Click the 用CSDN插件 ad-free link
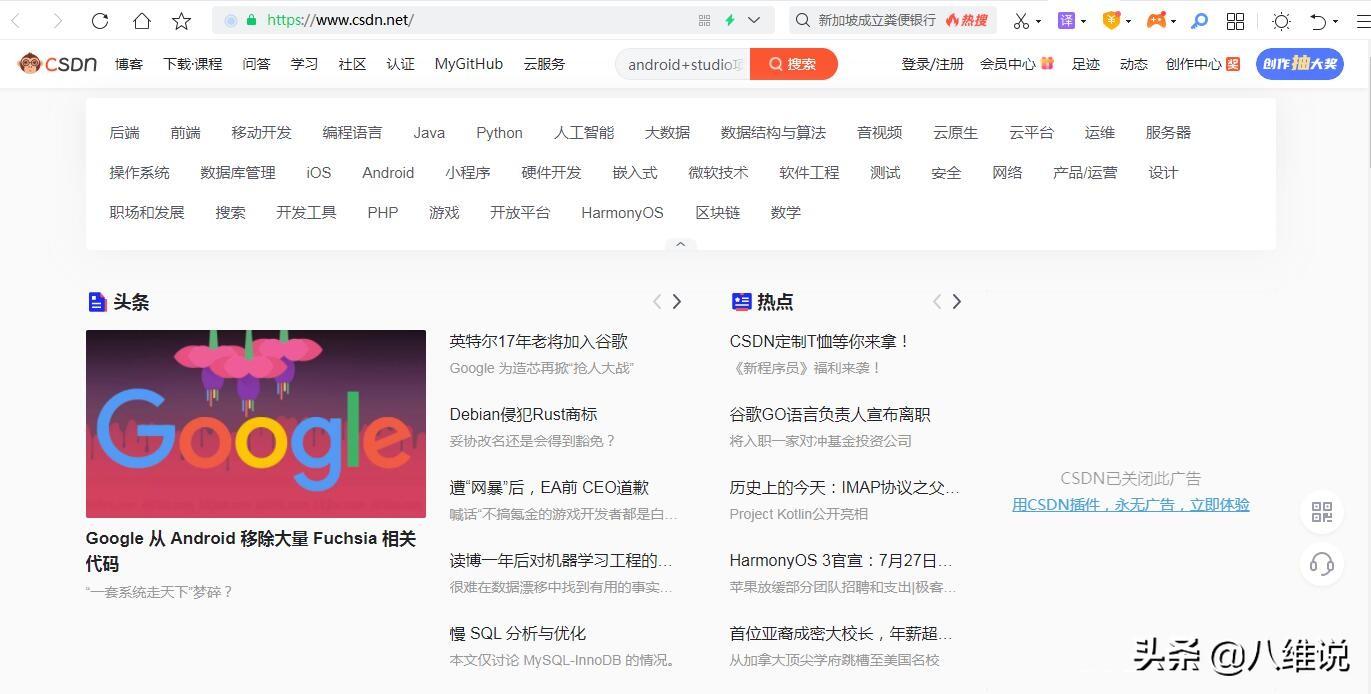Viewport: 1371px width, 694px height. click(x=1131, y=505)
